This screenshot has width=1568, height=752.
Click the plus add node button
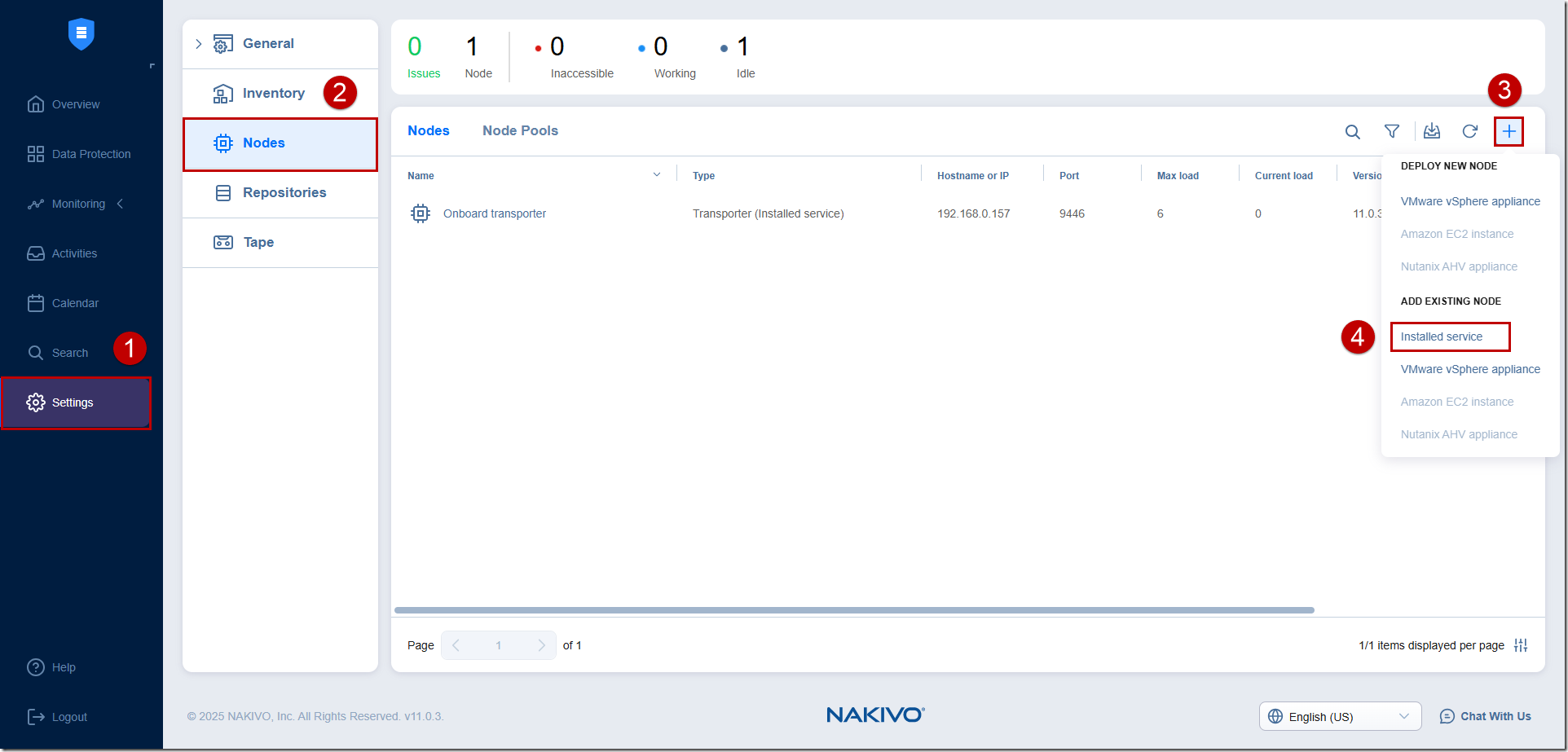(1509, 131)
